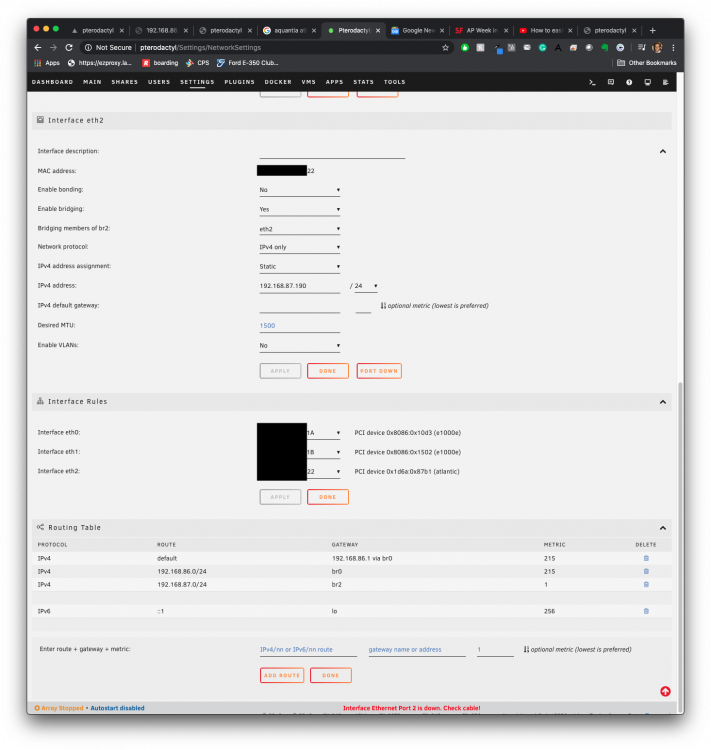
Task: Click the Grammarly extension icon
Action: 542,47
